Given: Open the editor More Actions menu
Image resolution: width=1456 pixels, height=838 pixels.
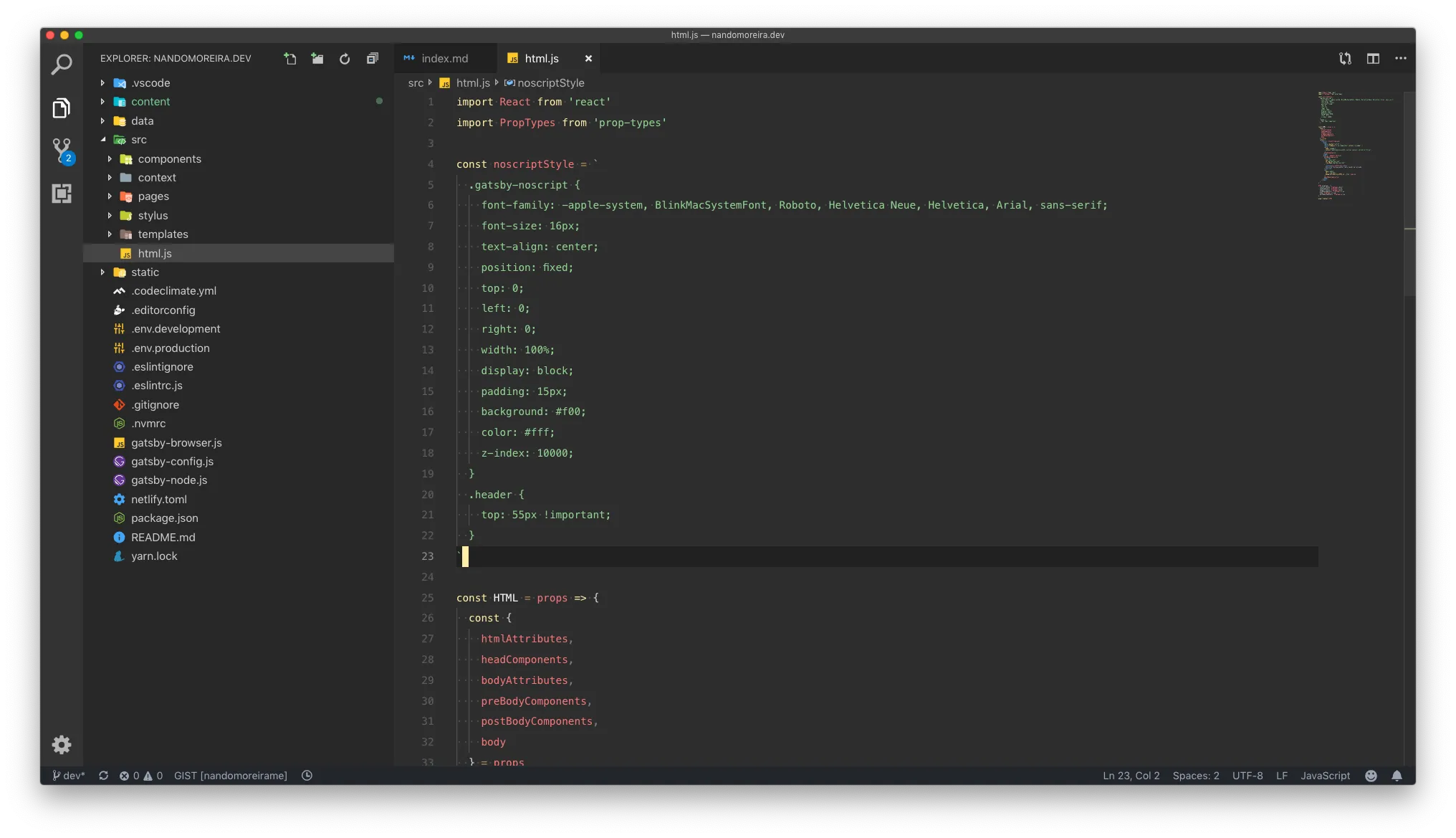Looking at the screenshot, I should [x=1401, y=59].
